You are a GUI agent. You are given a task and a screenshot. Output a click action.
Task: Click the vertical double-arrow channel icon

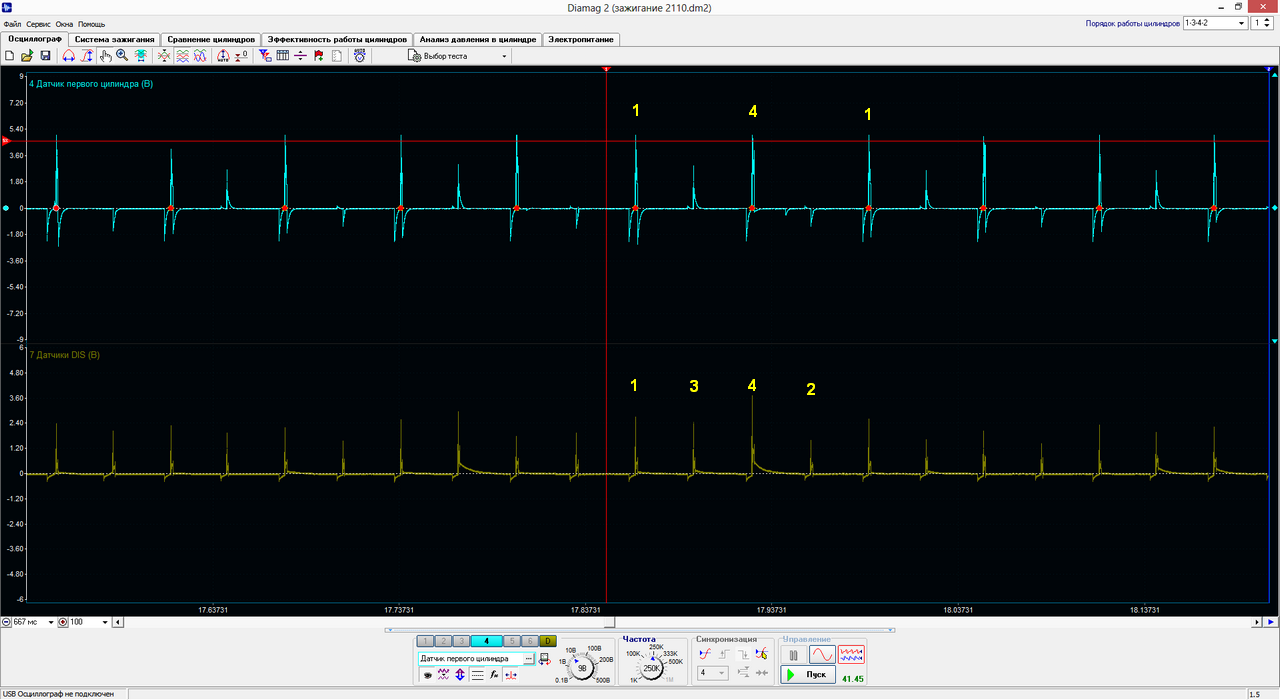460,675
